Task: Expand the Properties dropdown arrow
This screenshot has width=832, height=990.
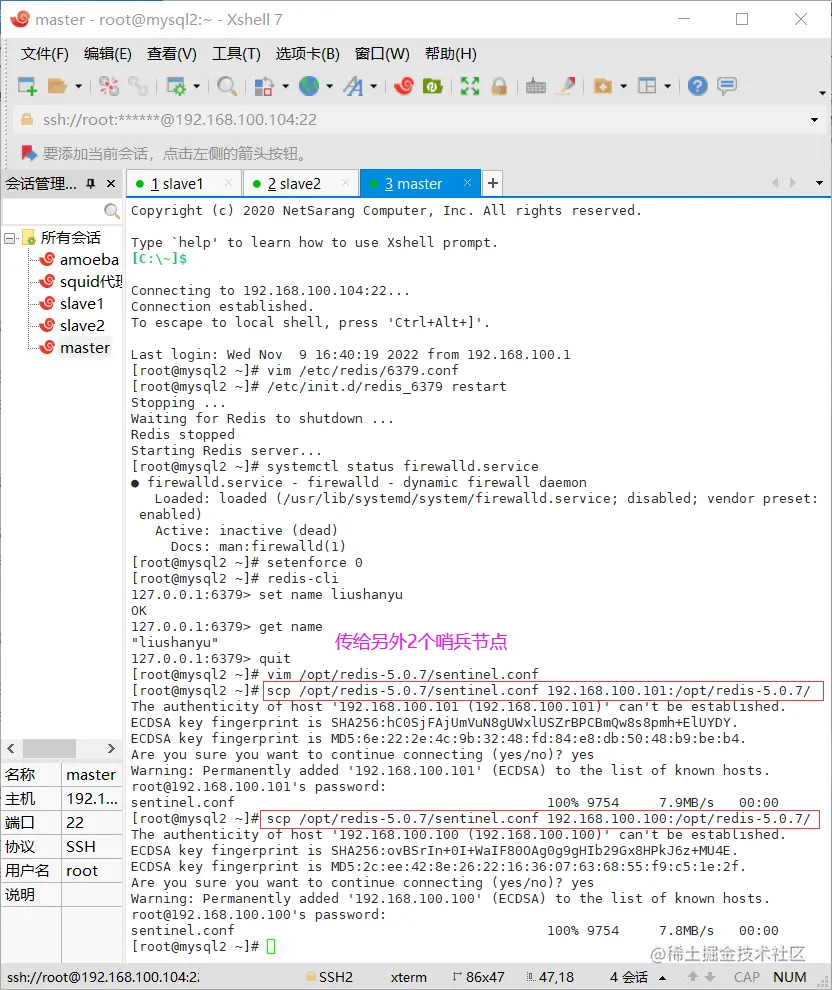Action: (196, 86)
